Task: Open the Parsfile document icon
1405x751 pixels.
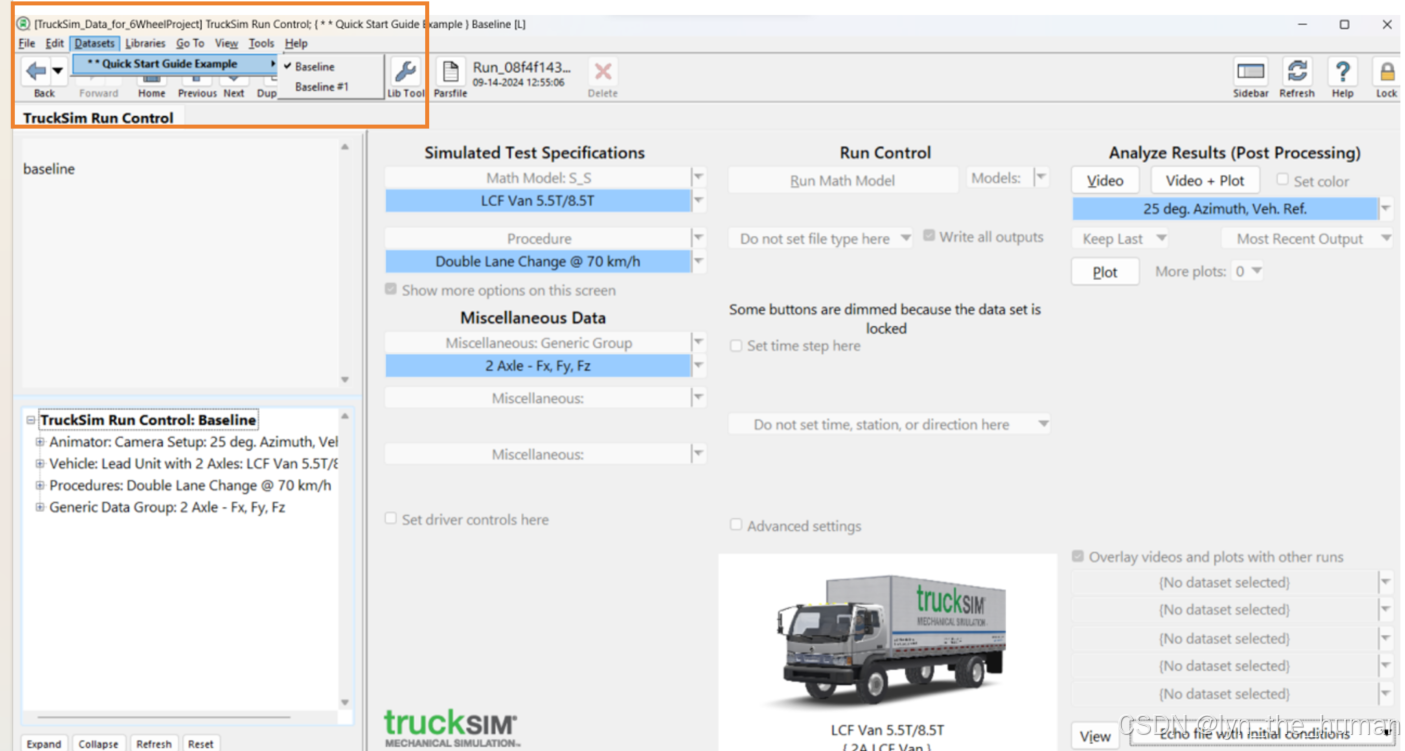Action: tap(450, 72)
